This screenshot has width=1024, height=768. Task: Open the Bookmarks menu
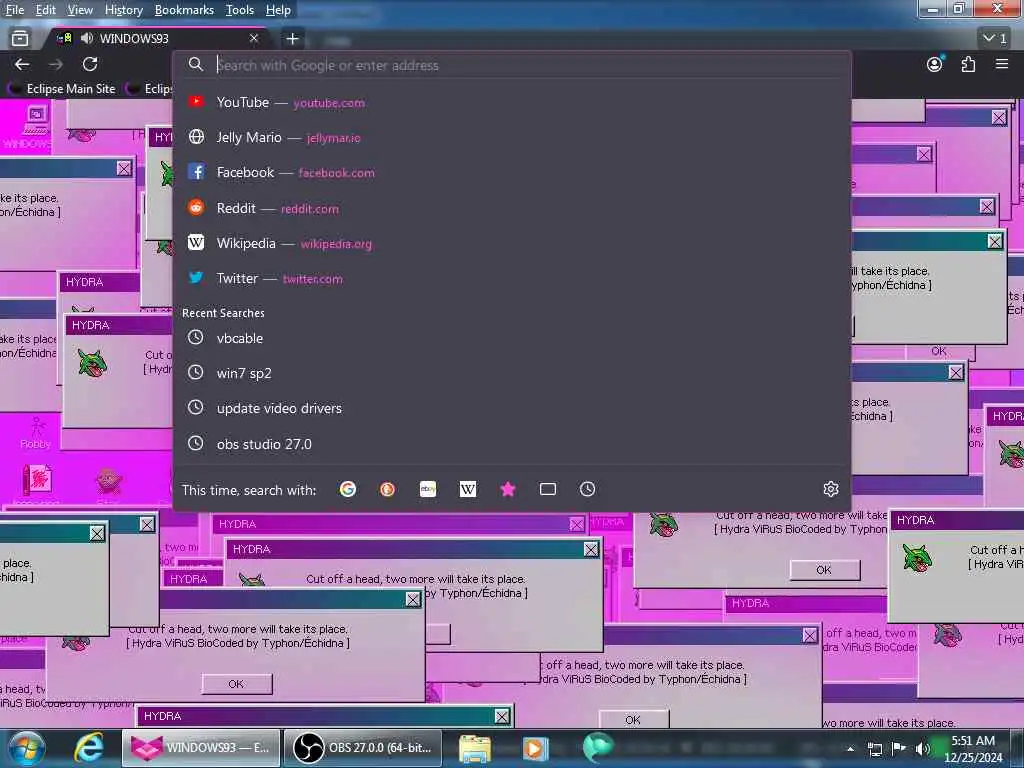pos(184,10)
